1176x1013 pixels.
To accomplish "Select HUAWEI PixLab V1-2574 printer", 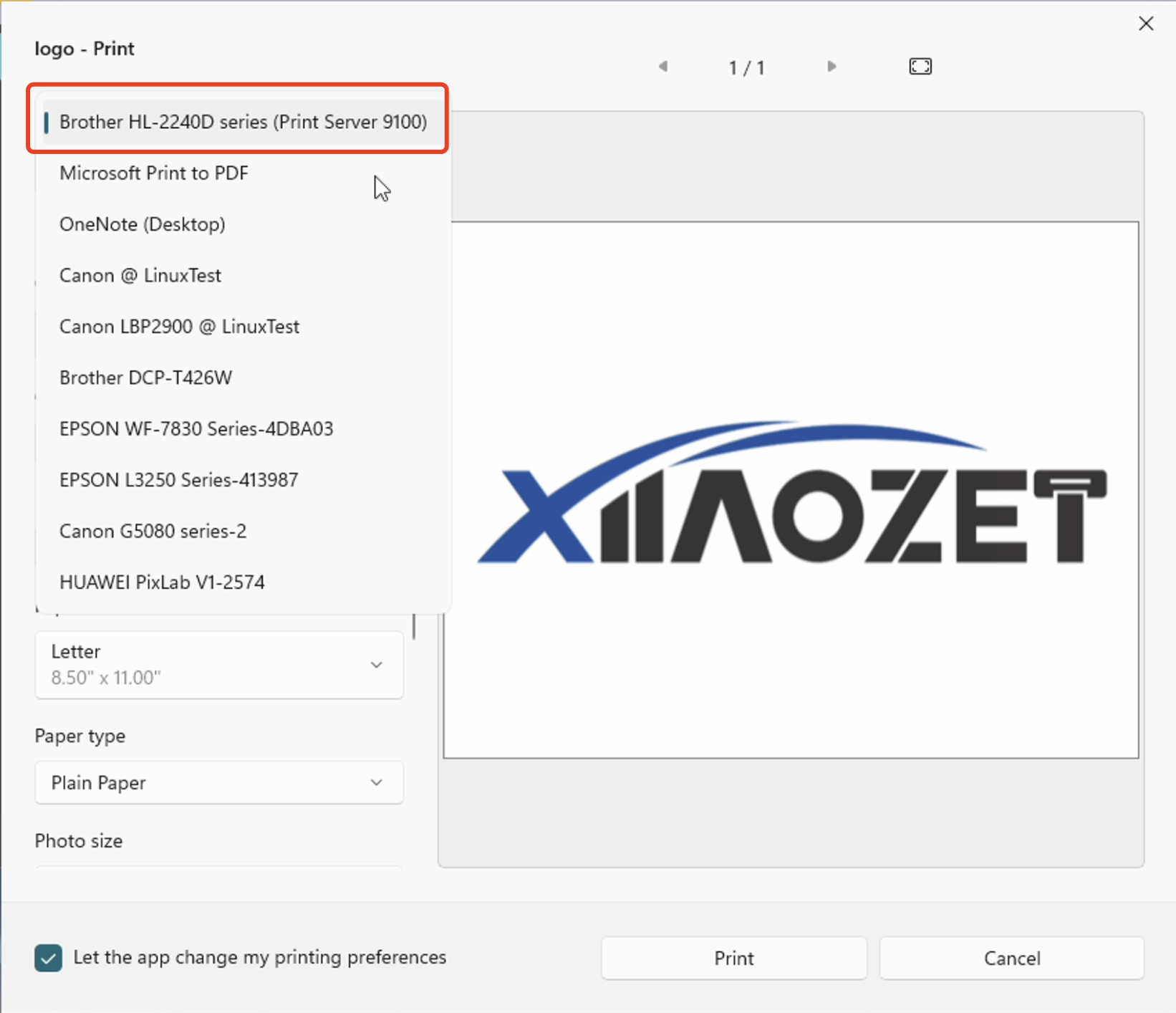I will point(162,582).
